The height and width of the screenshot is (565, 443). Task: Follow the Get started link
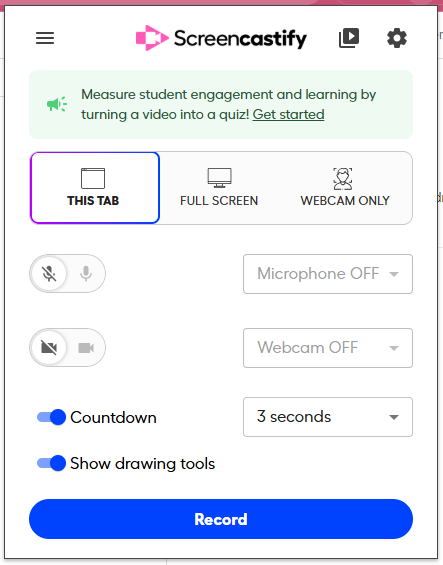(288, 115)
